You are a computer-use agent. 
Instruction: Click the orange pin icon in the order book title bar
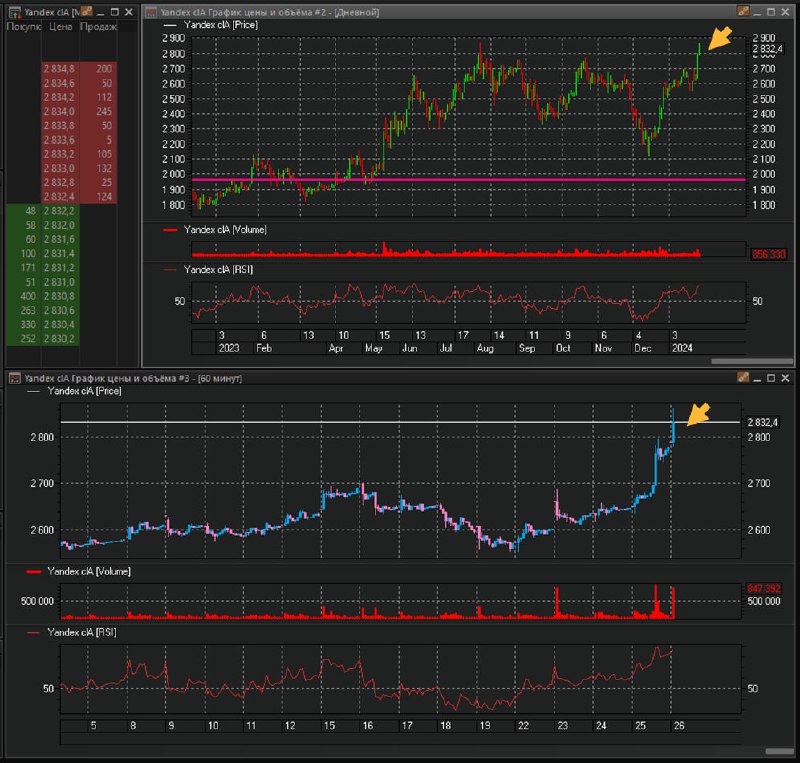86,11
